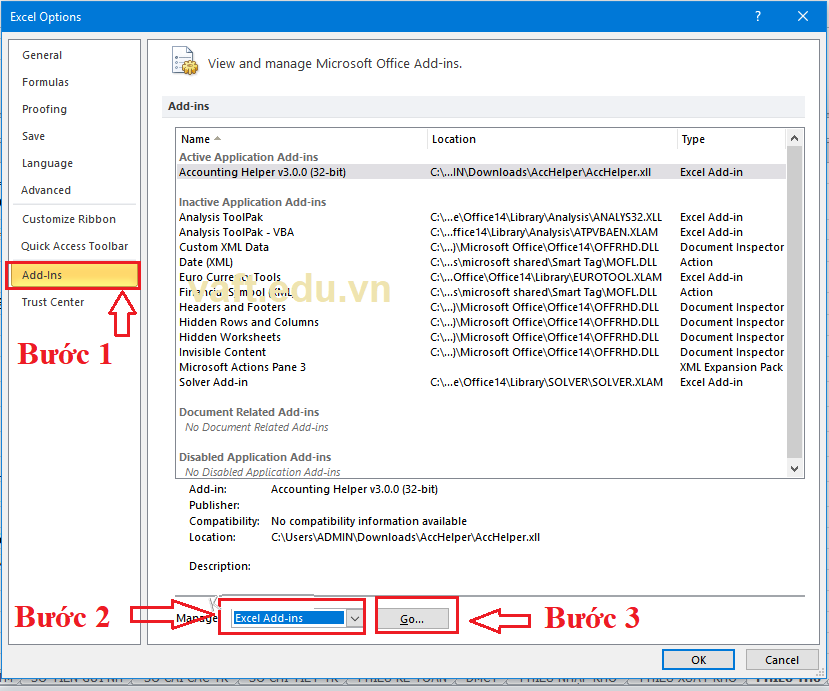
Task: Click the list scroll down arrow
Action: click(794, 468)
